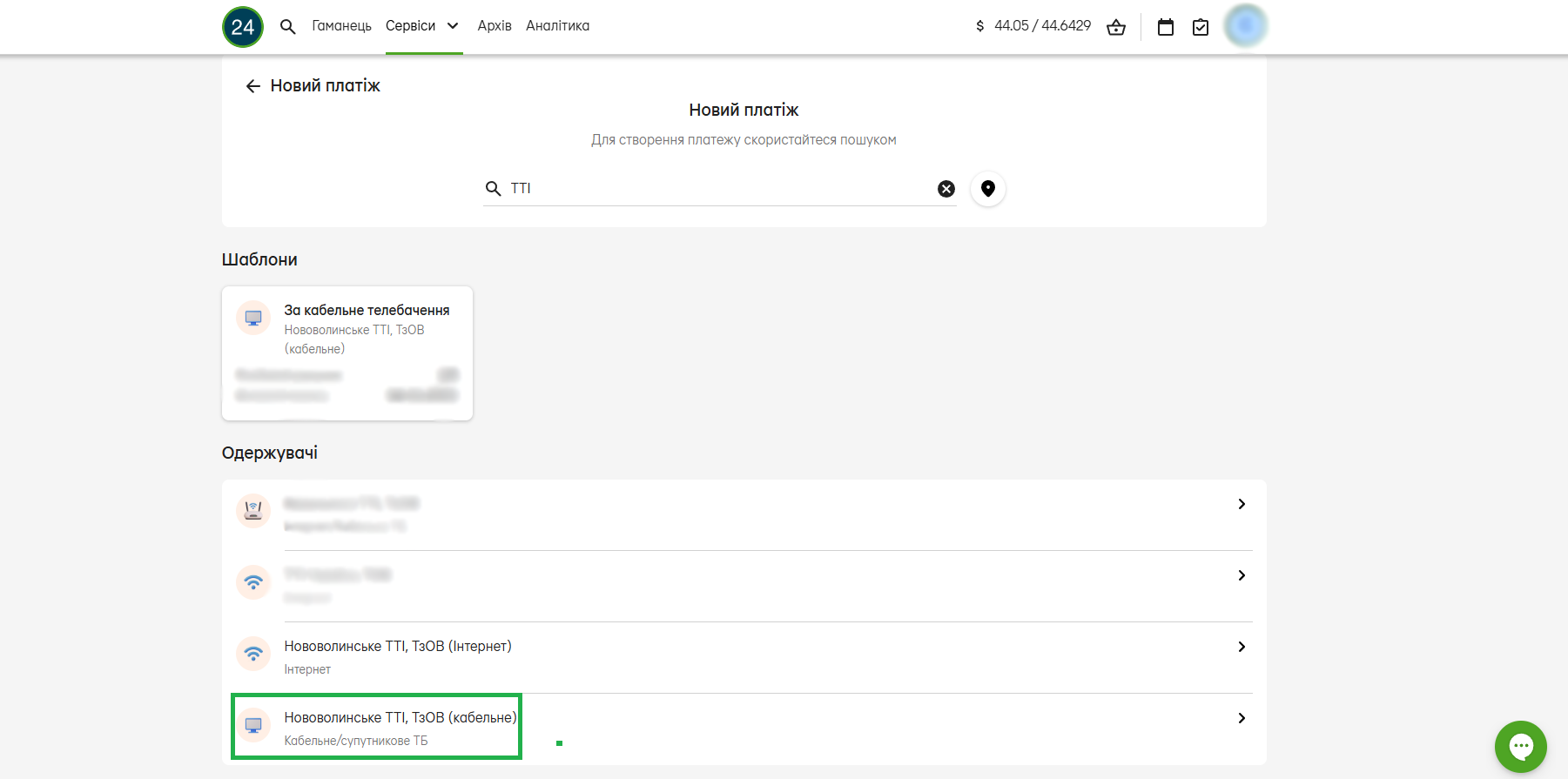1568x779 pixels.
Task: Click the Інтернет subtitle under the recipient
Action: (307, 670)
